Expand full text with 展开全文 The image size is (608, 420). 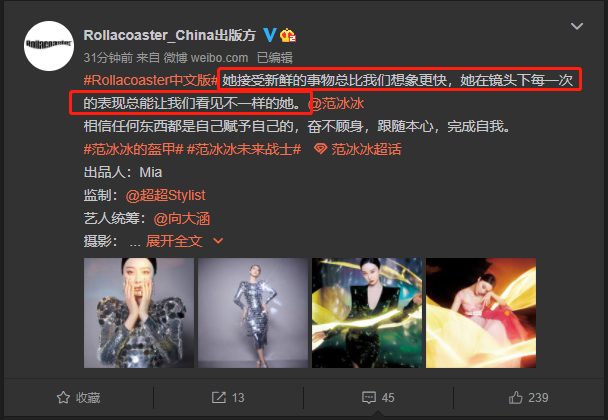(174, 241)
